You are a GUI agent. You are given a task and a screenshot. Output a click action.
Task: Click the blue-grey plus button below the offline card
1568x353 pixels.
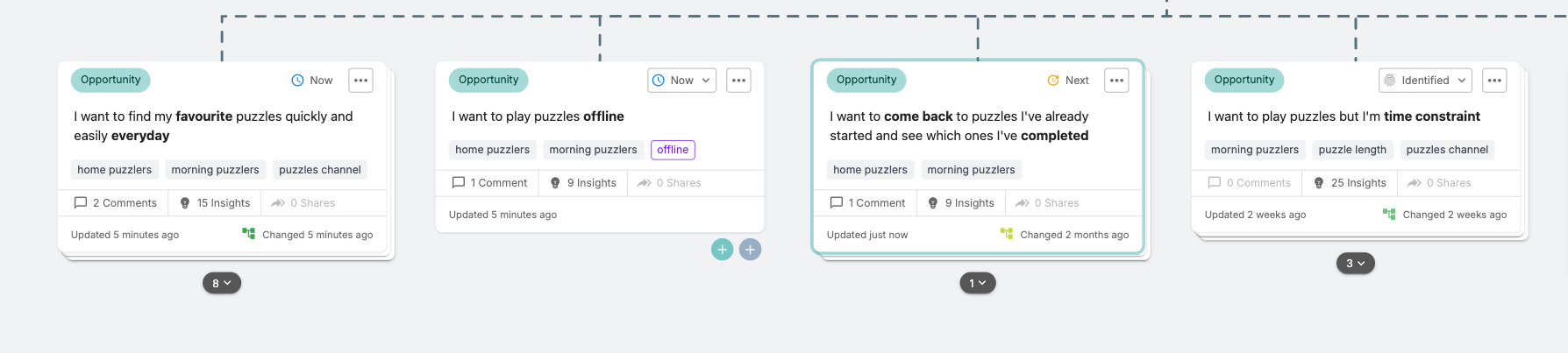click(750, 250)
